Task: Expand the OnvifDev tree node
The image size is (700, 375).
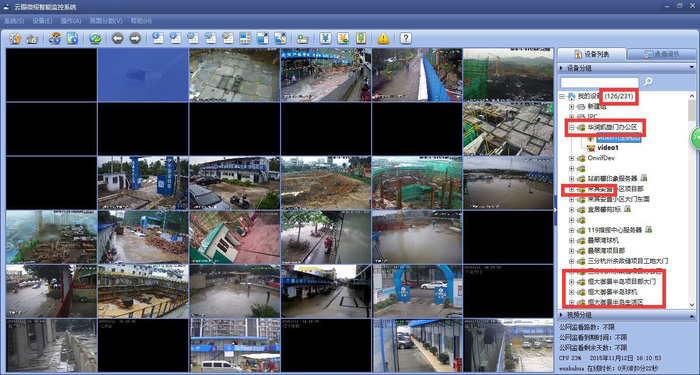Action: pos(571,158)
